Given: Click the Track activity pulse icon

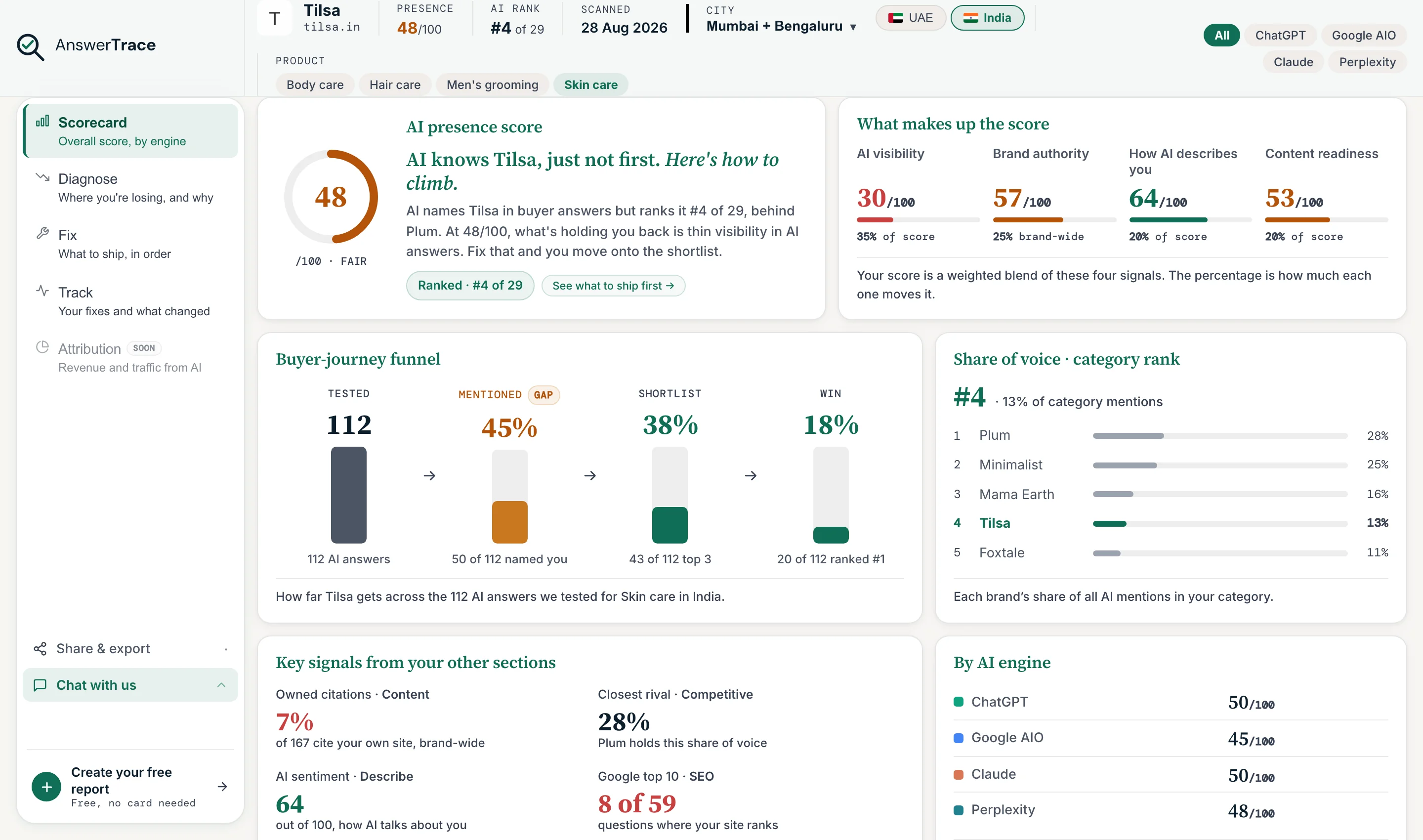Looking at the screenshot, I should pos(42,291).
